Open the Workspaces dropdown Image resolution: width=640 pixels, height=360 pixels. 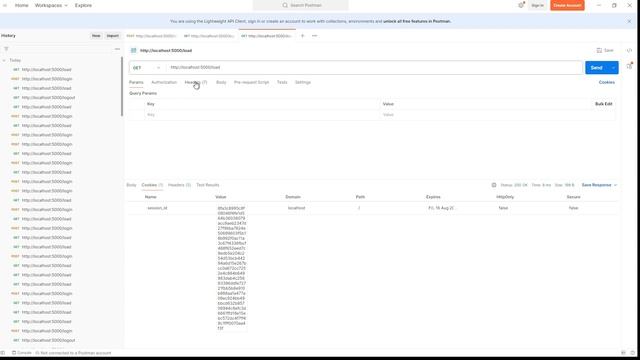[x=51, y=5]
